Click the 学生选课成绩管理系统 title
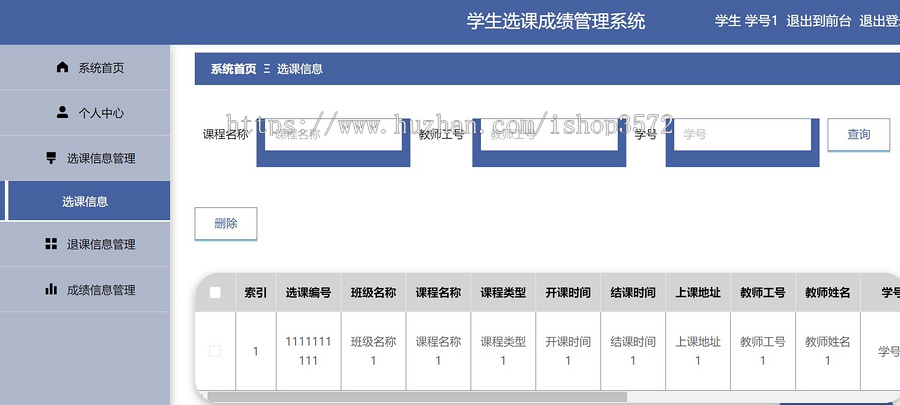Viewport: 900px width, 405px height. (x=556, y=21)
